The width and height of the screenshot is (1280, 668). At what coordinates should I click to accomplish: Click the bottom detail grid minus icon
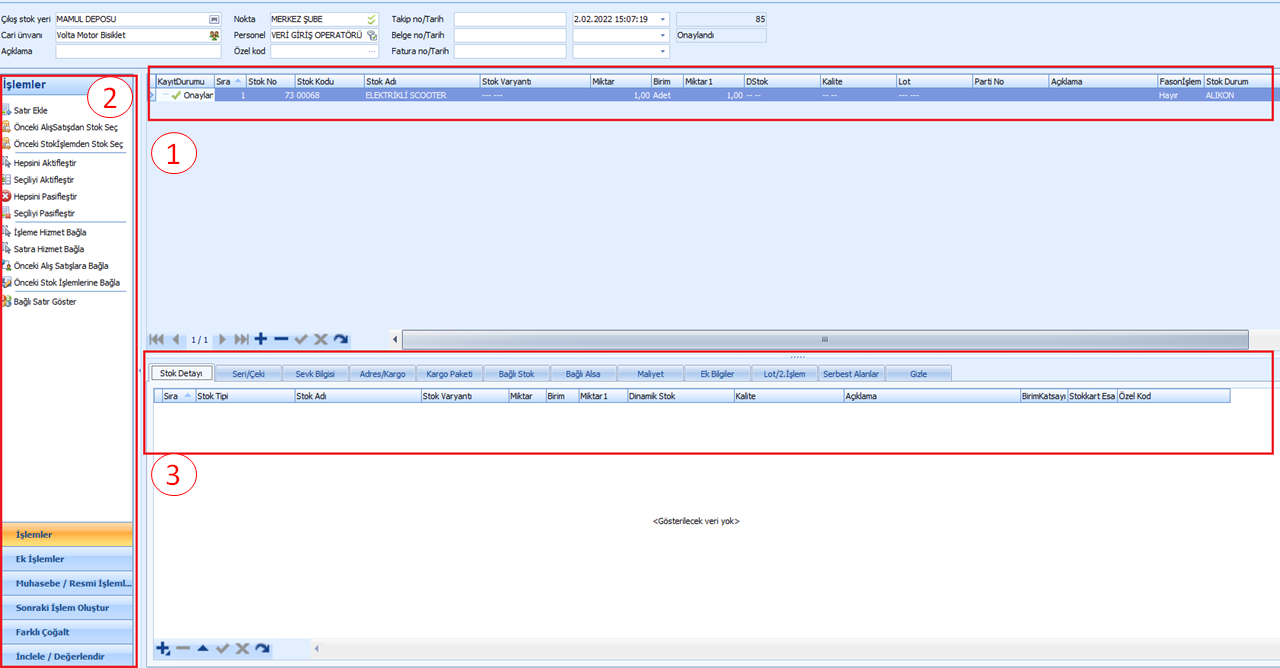[183, 648]
